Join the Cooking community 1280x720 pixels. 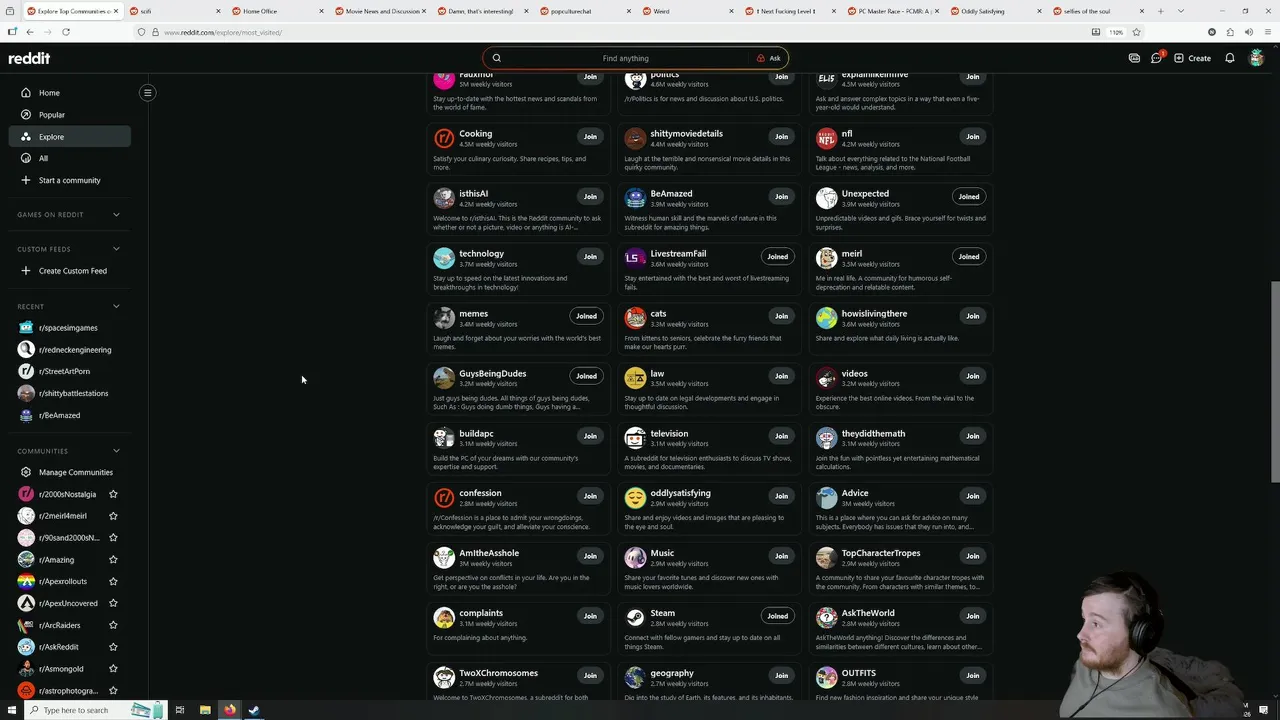point(590,136)
